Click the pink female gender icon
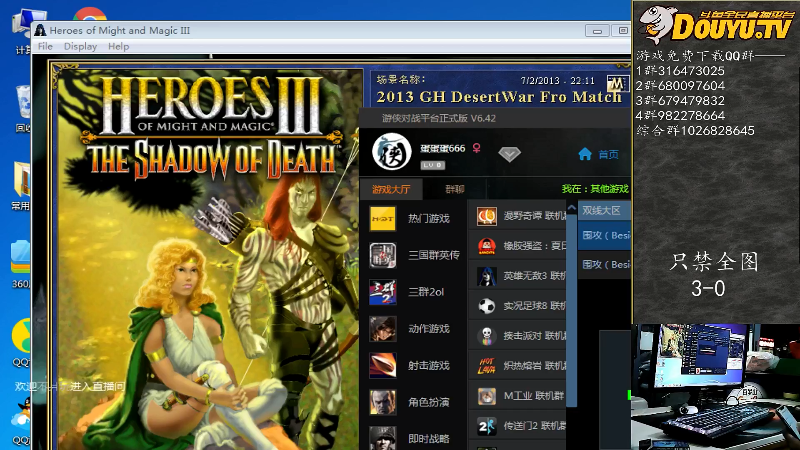 (x=477, y=148)
